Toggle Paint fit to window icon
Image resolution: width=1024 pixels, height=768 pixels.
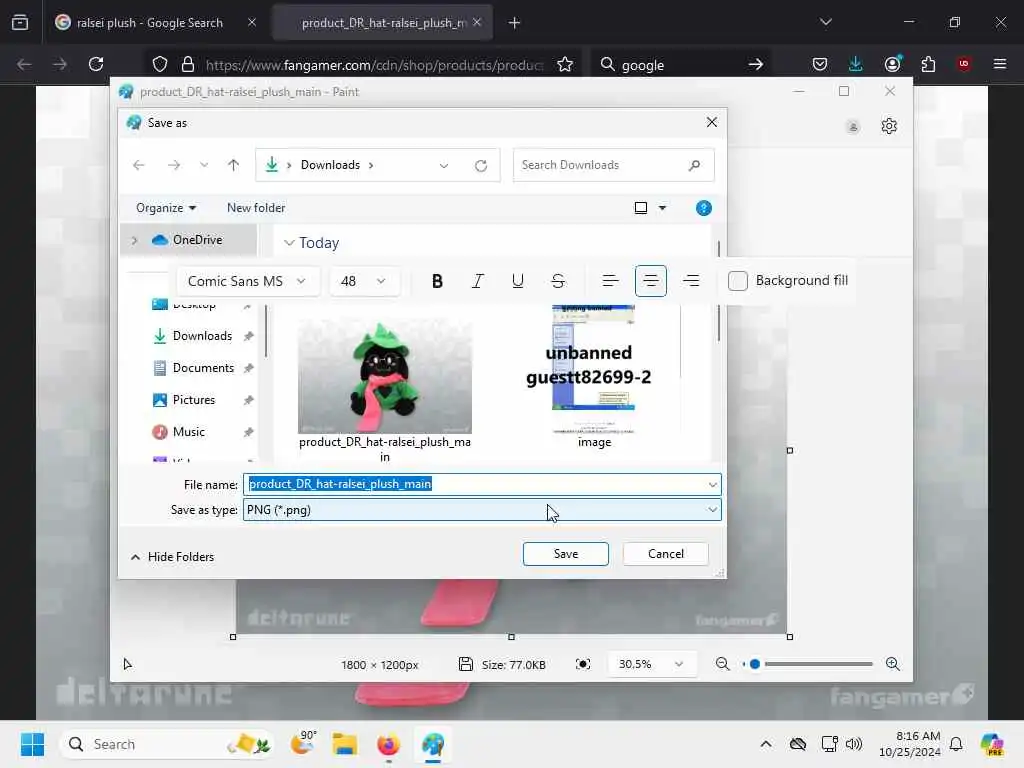pos(583,664)
